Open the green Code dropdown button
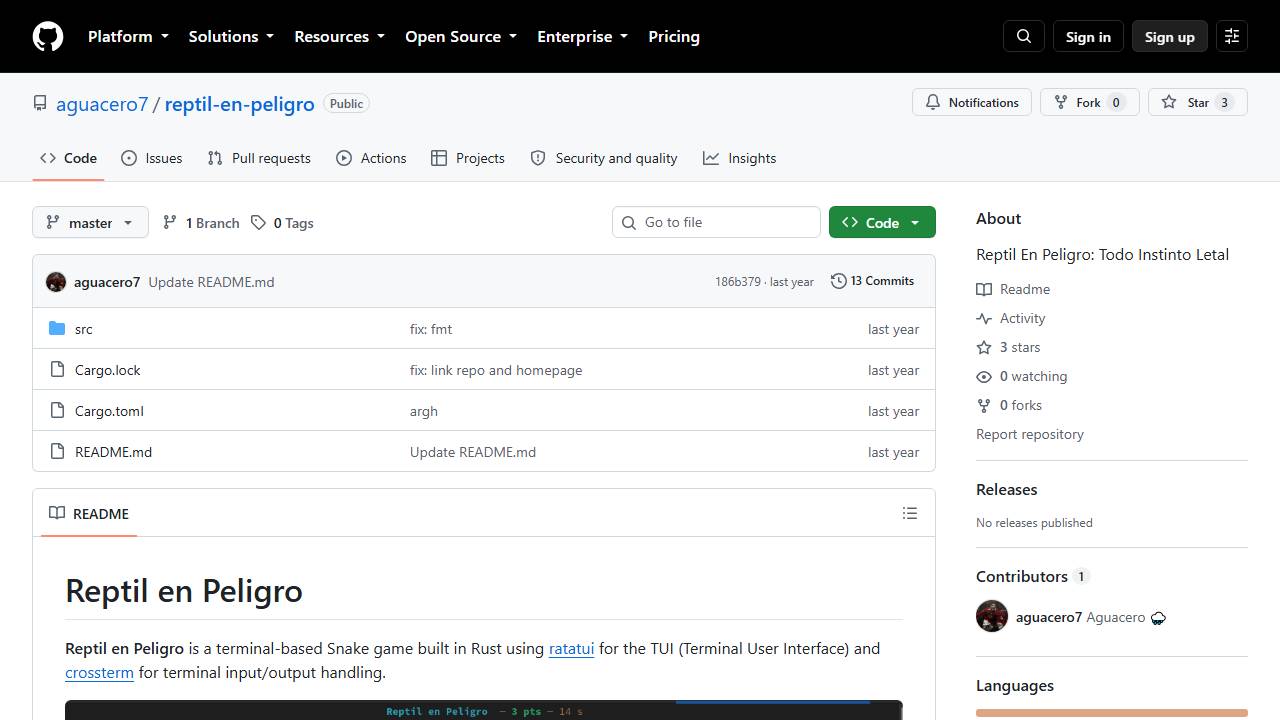 pos(882,223)
